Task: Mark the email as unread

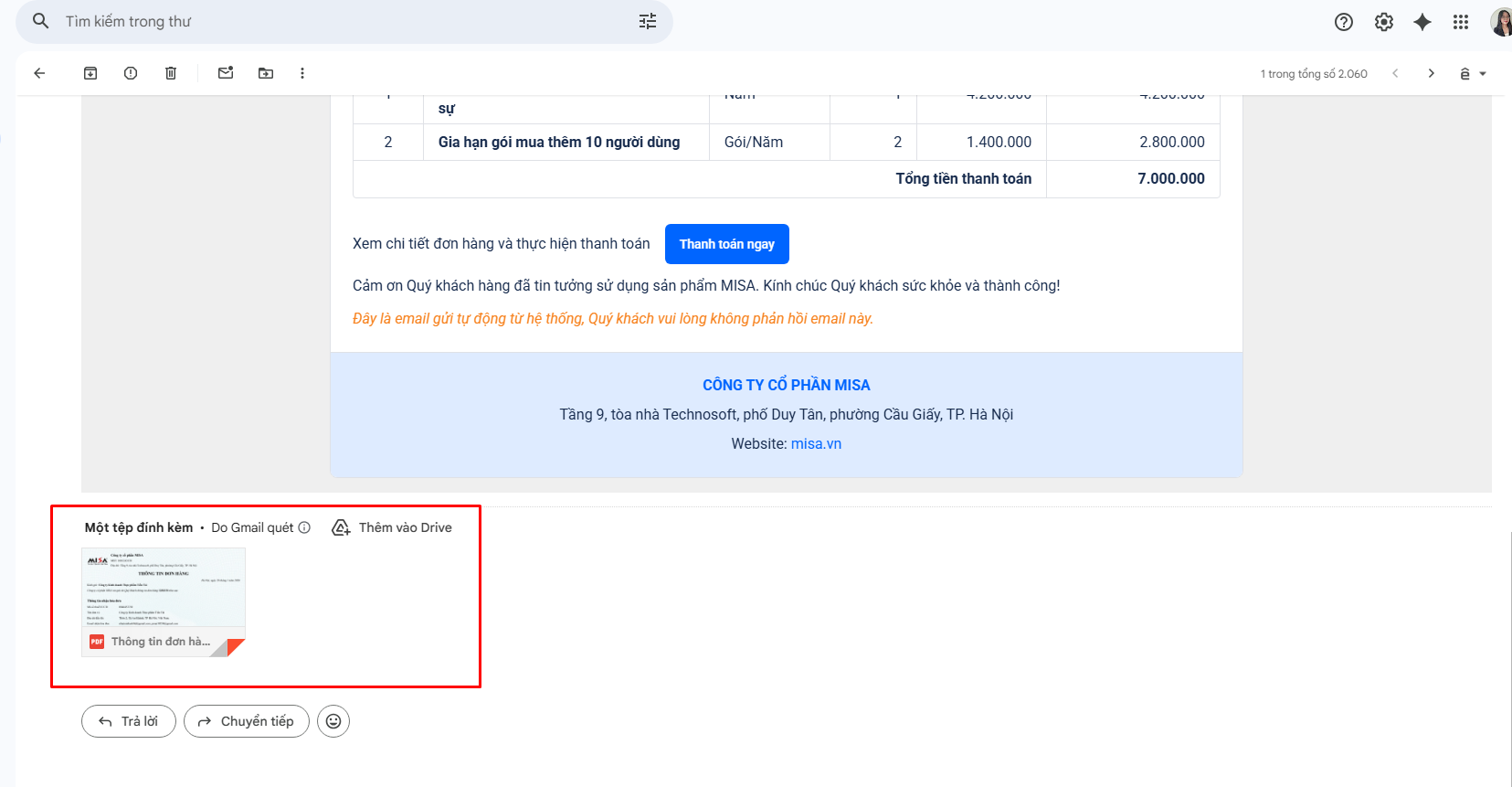Action: pos(226,73)
